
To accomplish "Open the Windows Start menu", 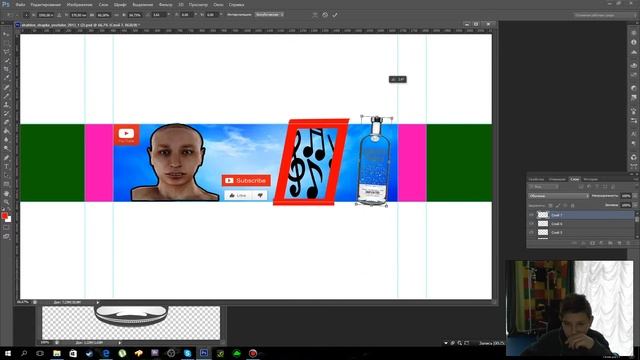I will pyautogui.click(x=8, y=353).
